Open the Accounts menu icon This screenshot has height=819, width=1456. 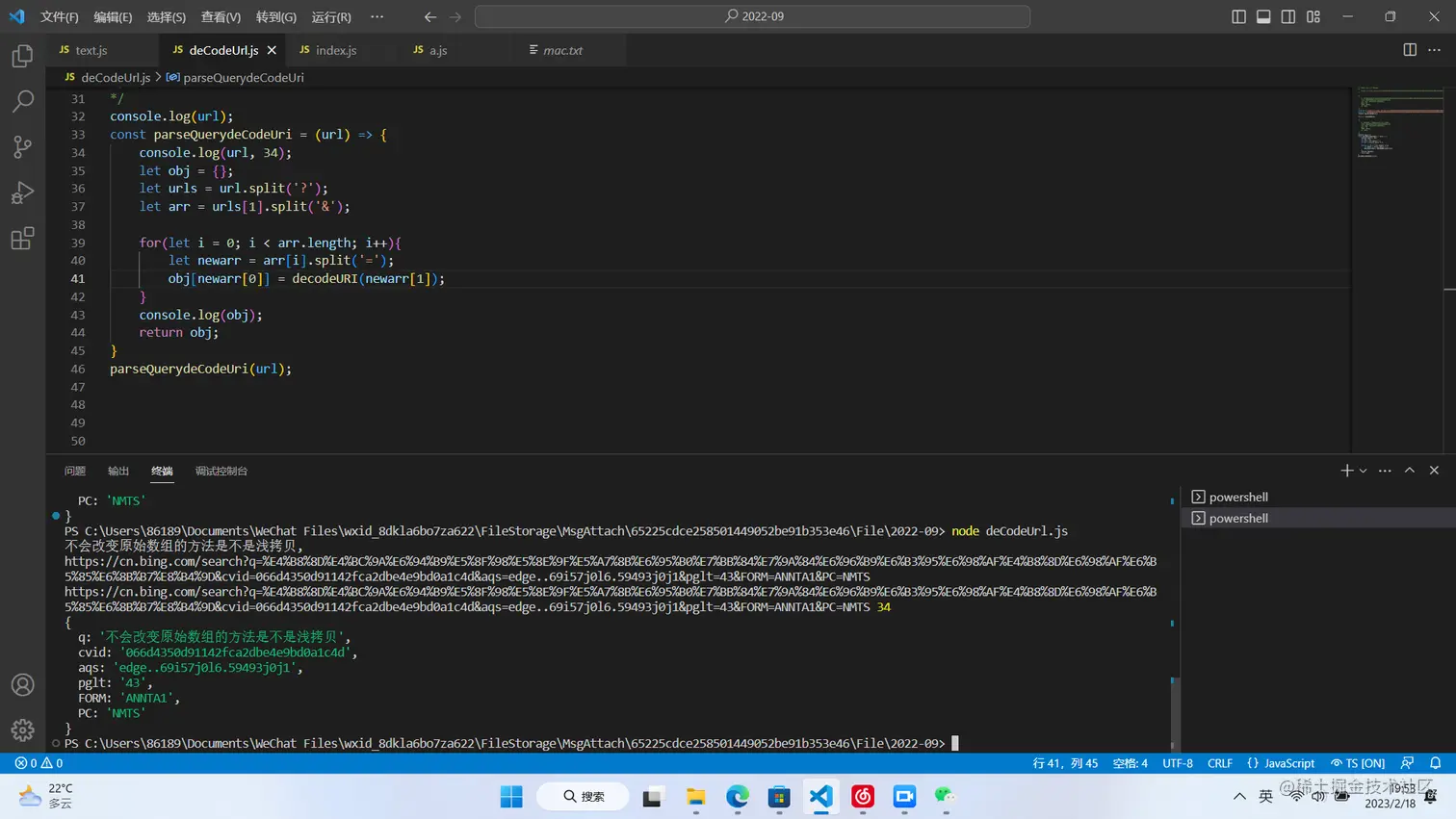point(22,685)
